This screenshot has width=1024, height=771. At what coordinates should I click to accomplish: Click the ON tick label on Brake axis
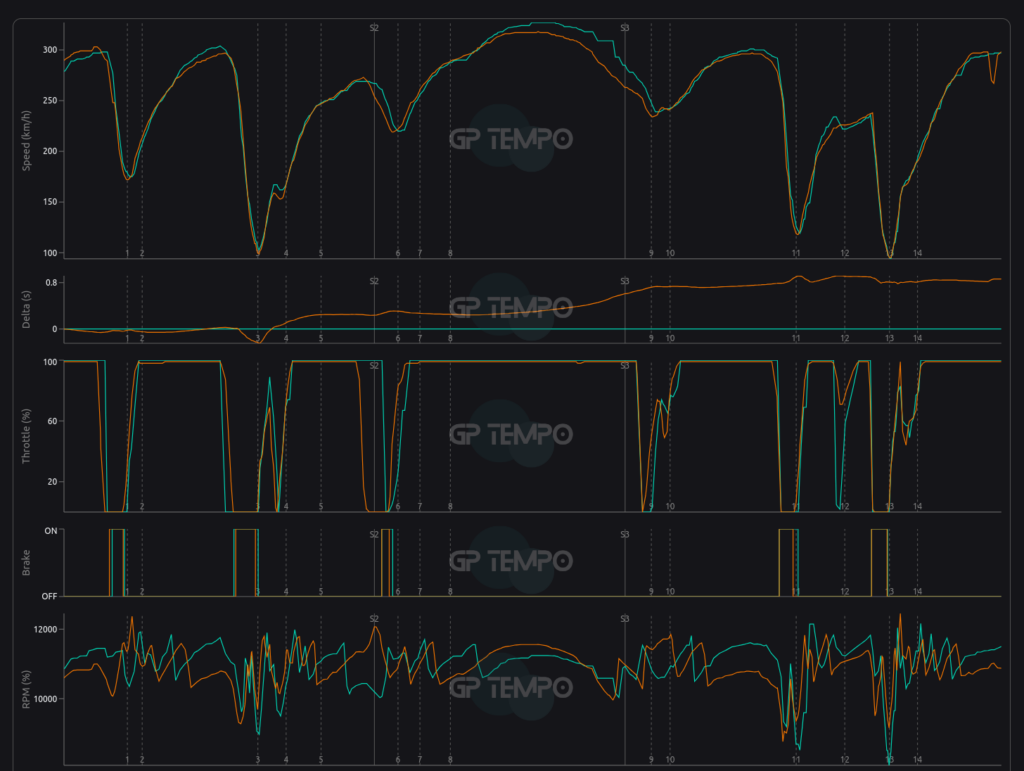pos(48,530)
